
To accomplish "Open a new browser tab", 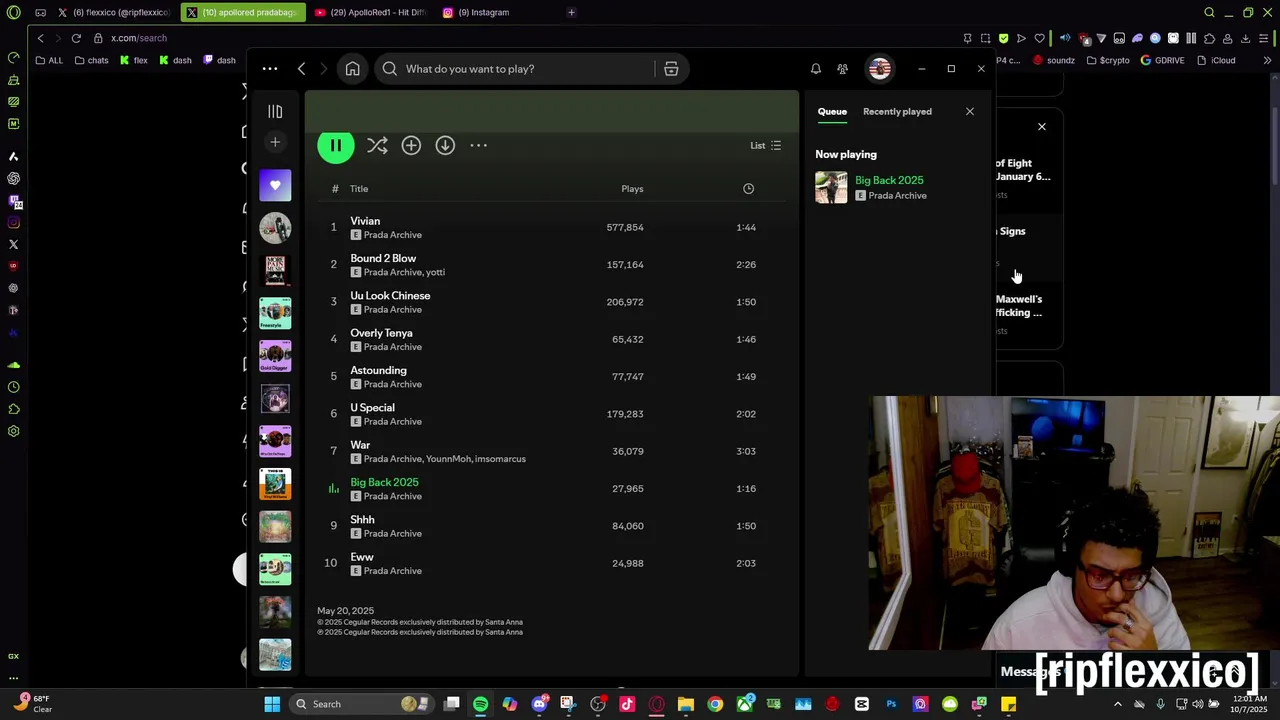I will point(571,12).
